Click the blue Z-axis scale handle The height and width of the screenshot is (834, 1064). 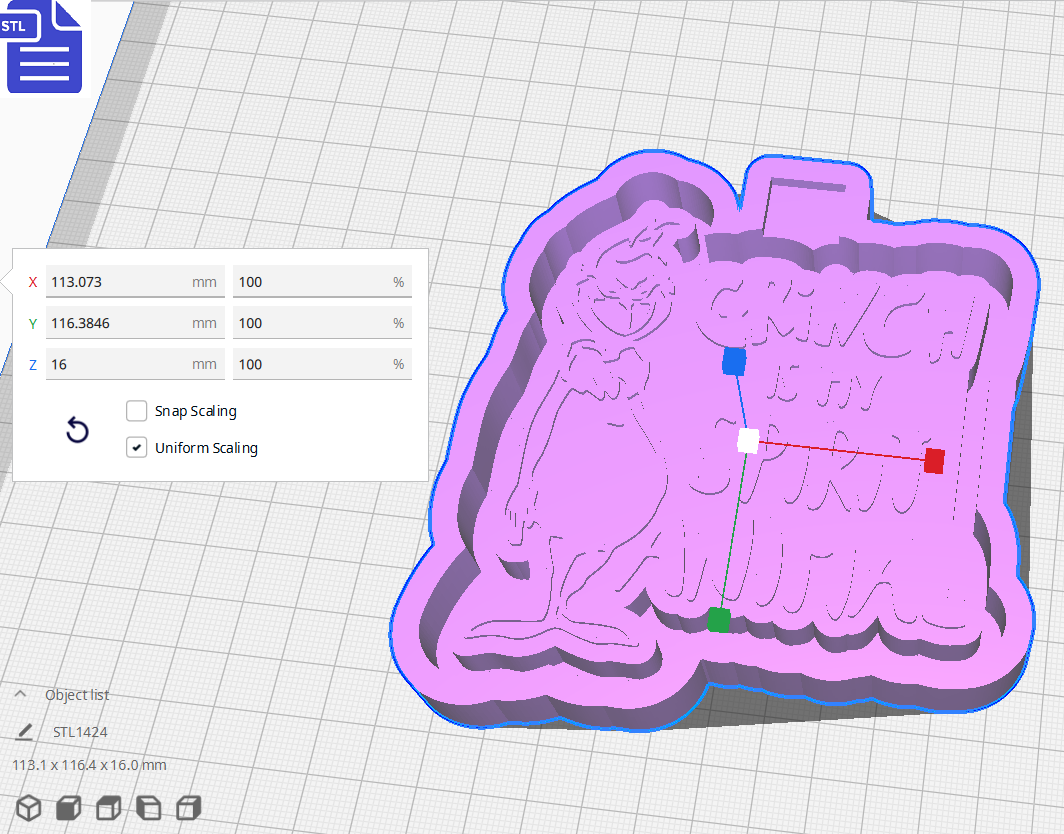click(x=733, y=362)
